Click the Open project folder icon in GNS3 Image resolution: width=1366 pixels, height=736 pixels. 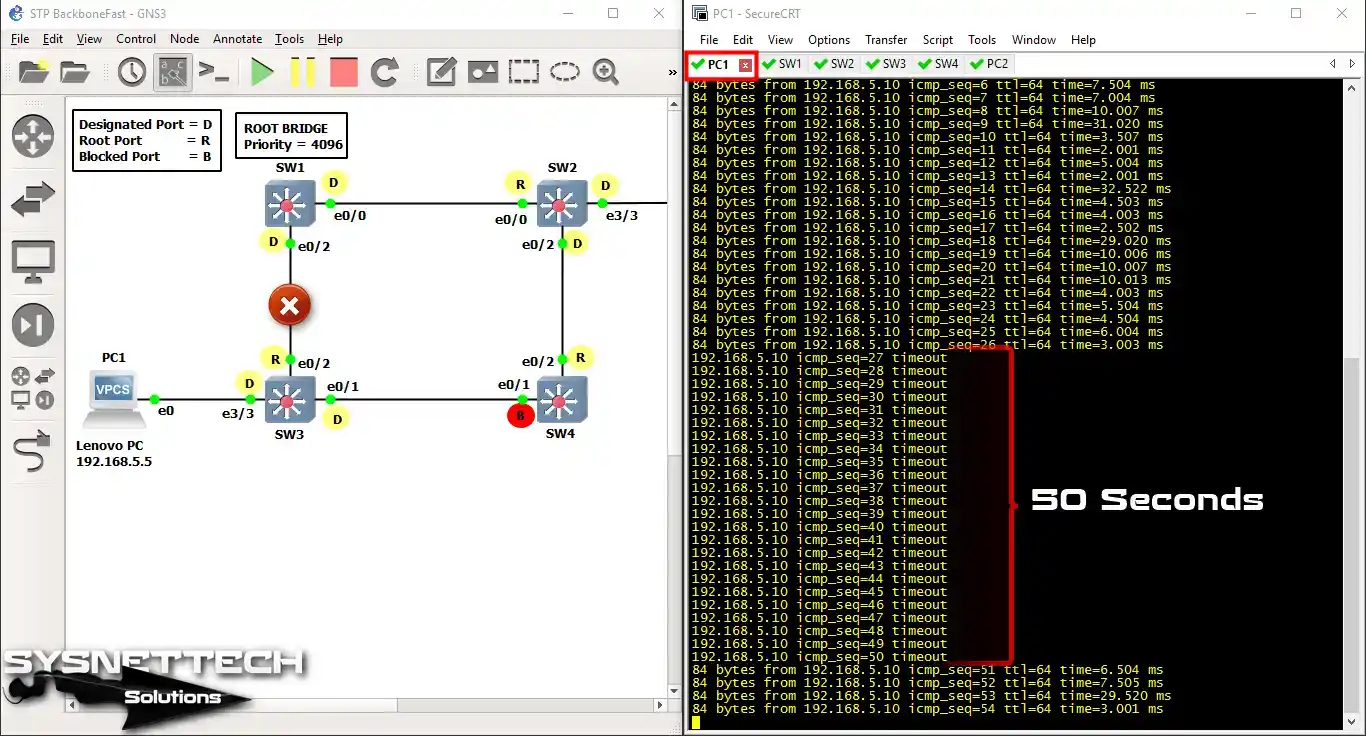(x=75, y=71)
